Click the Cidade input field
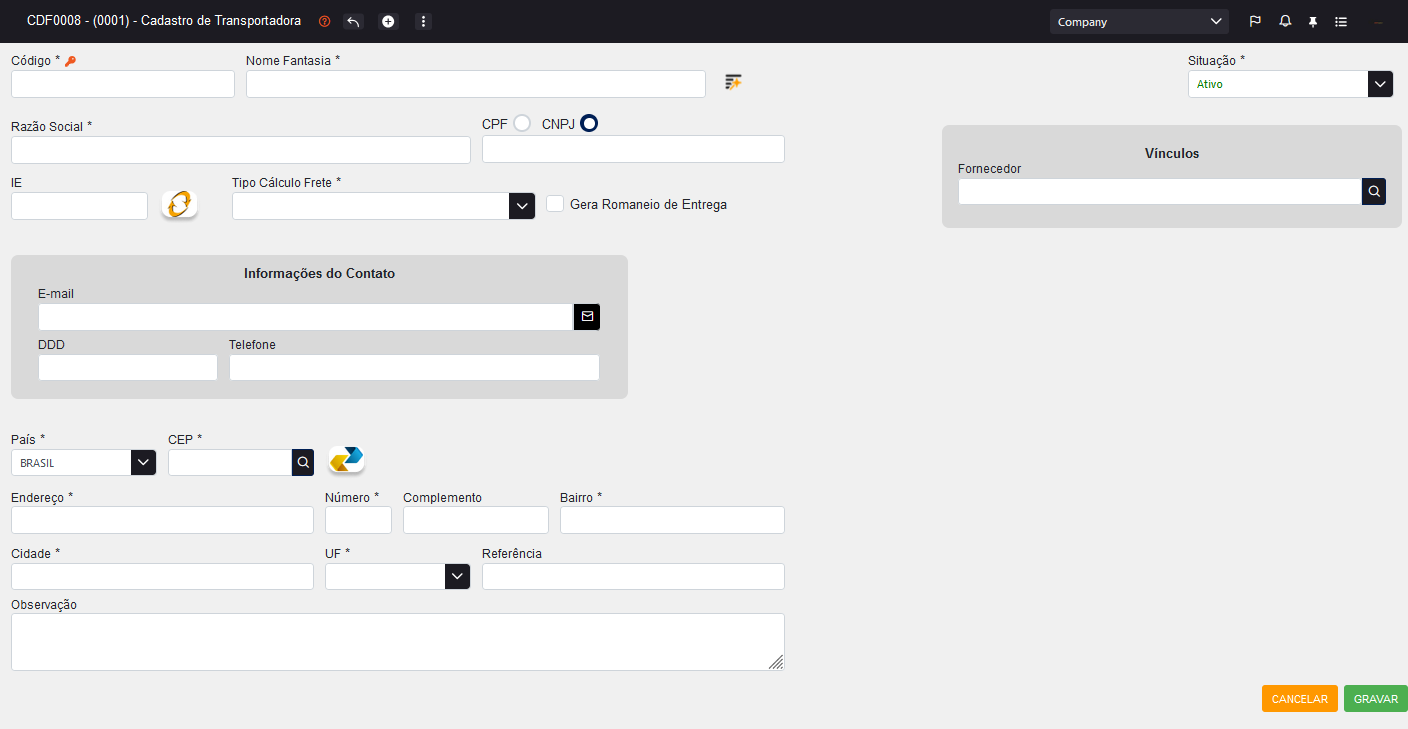The width and height of the screenshot is (1408, 729). coord(162,576)
